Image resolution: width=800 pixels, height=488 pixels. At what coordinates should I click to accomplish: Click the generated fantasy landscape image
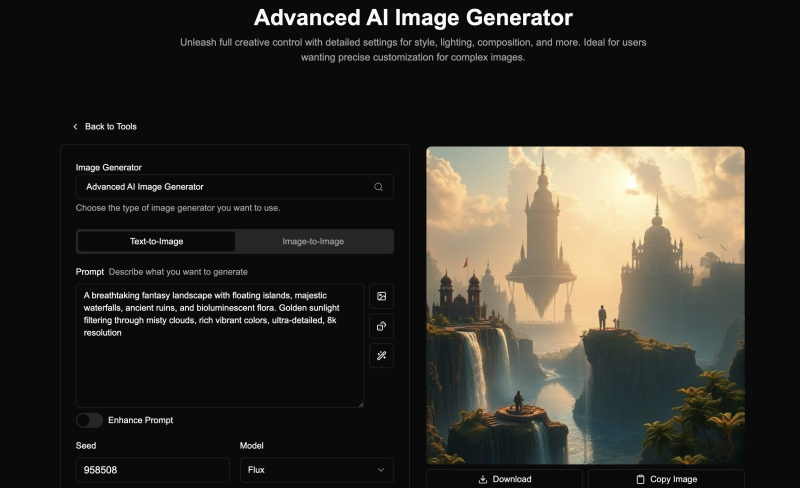coord(585,305)
